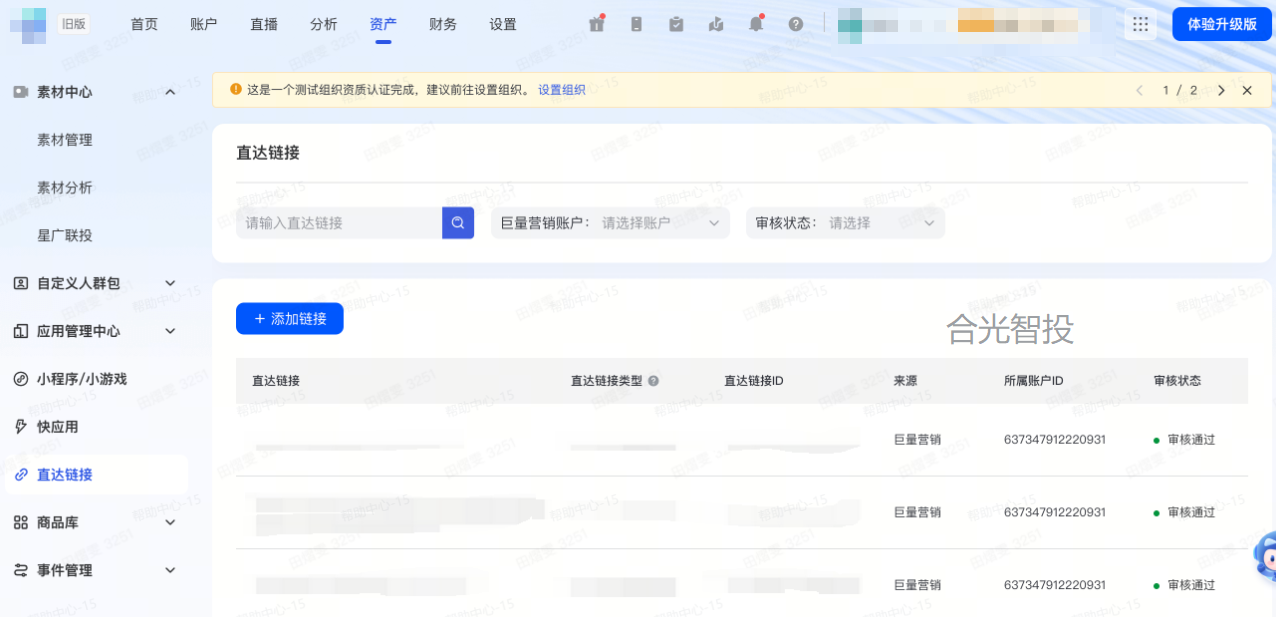Image resolution: width=1276 pixels, height=617 pixels.
Task: Open the gift rewards icon
Action: (597, 24)
